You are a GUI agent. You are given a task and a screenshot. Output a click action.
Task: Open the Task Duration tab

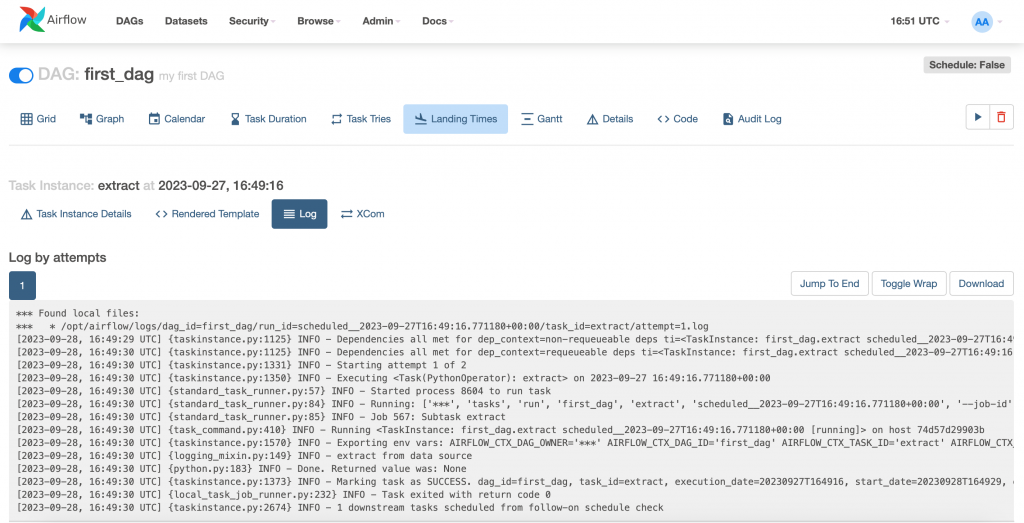[268, 119]
